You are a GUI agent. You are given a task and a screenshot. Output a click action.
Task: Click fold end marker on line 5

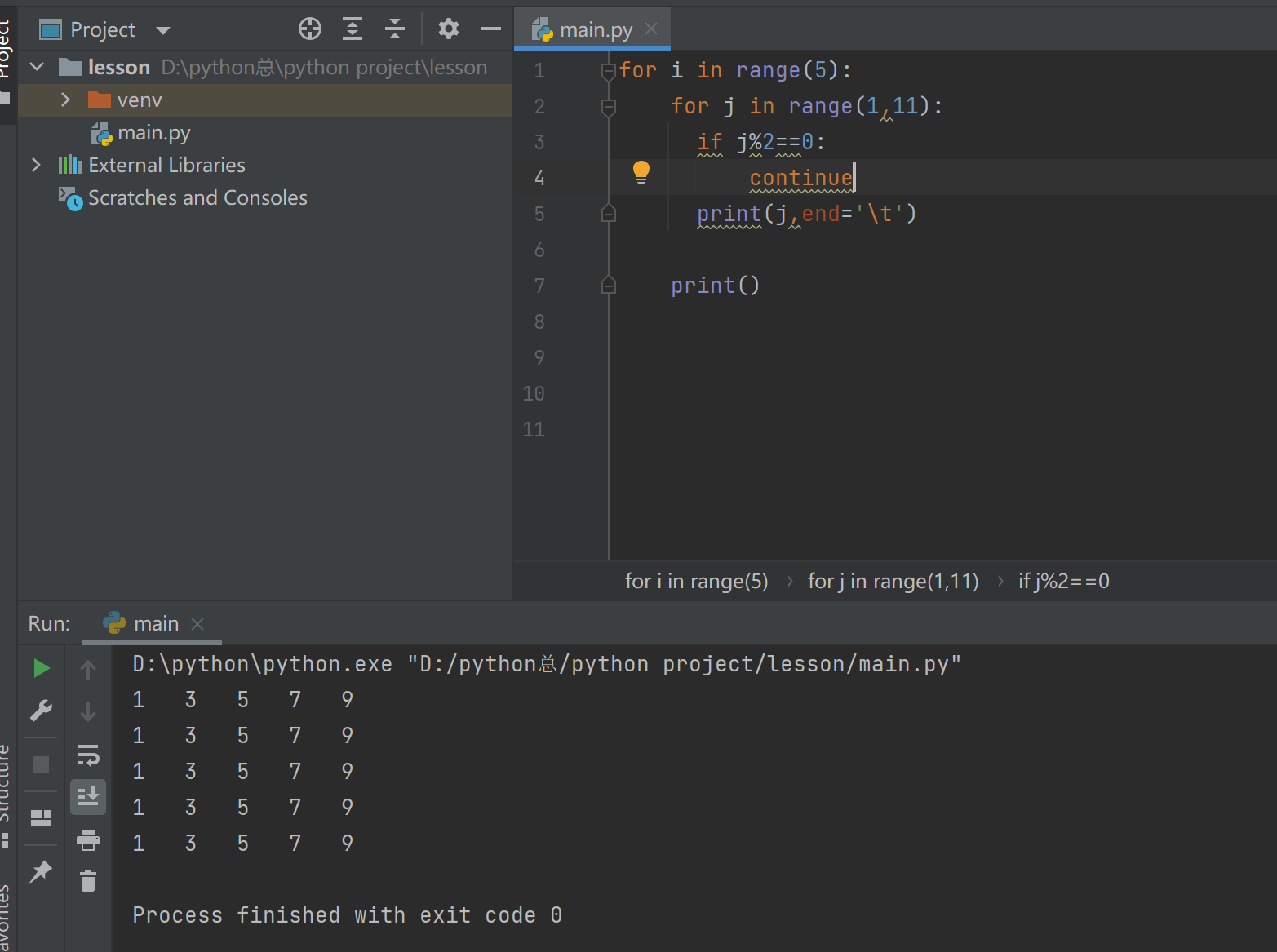608,214
